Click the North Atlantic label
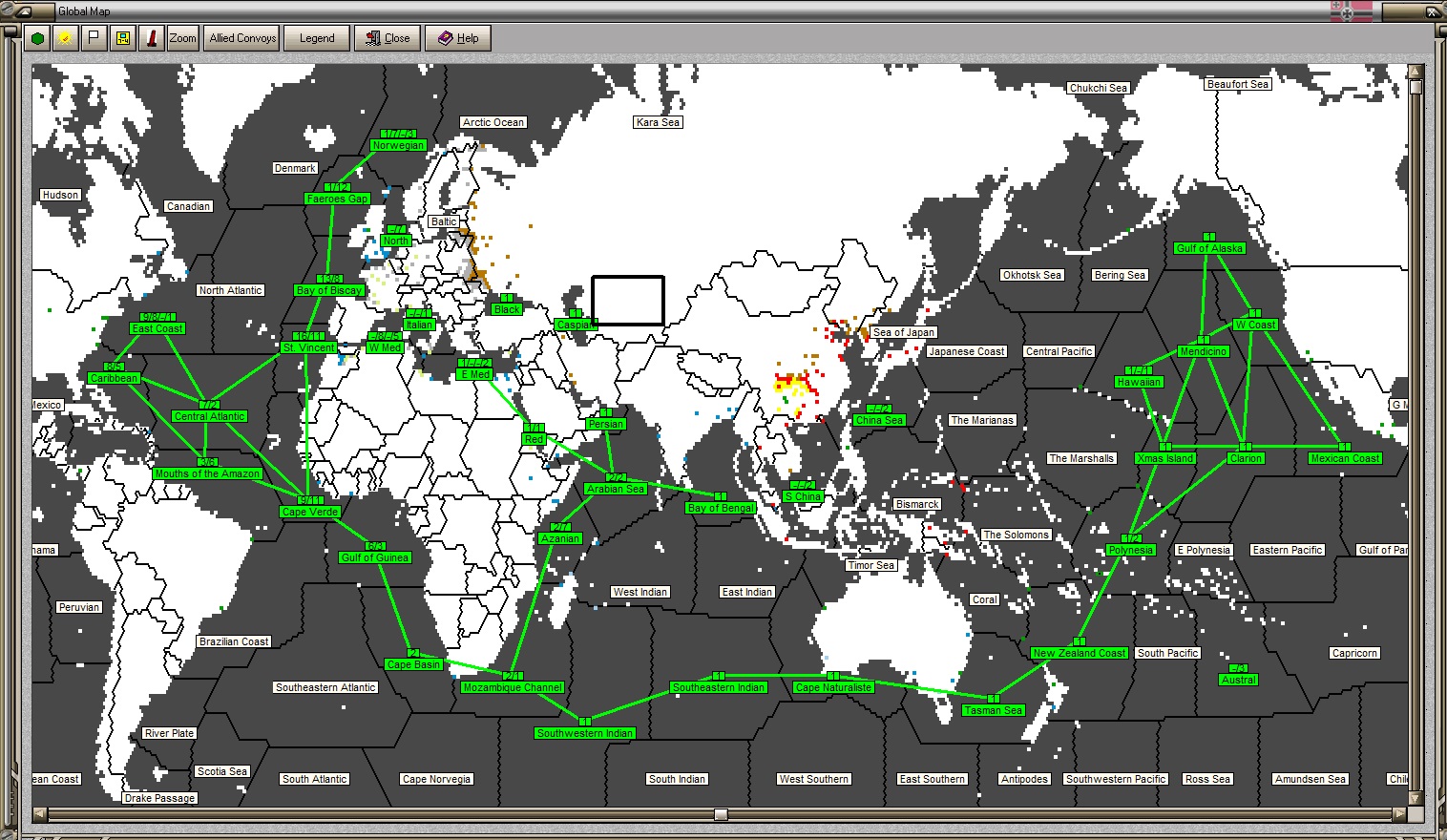The image size is (1447, 840). coord(230,290)
